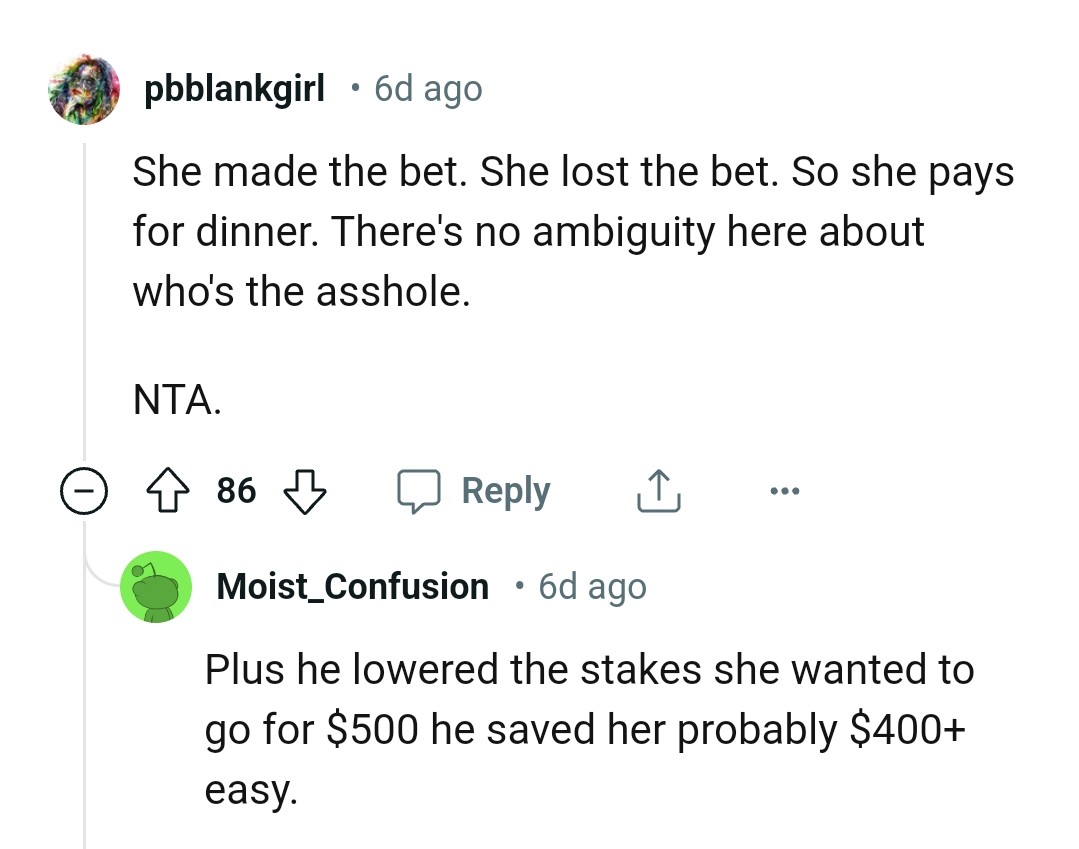Click the 6d ago timestamp on pbblankgirl's comment
Viewport: 1079px width, 849px height.
tap(427, 89)
